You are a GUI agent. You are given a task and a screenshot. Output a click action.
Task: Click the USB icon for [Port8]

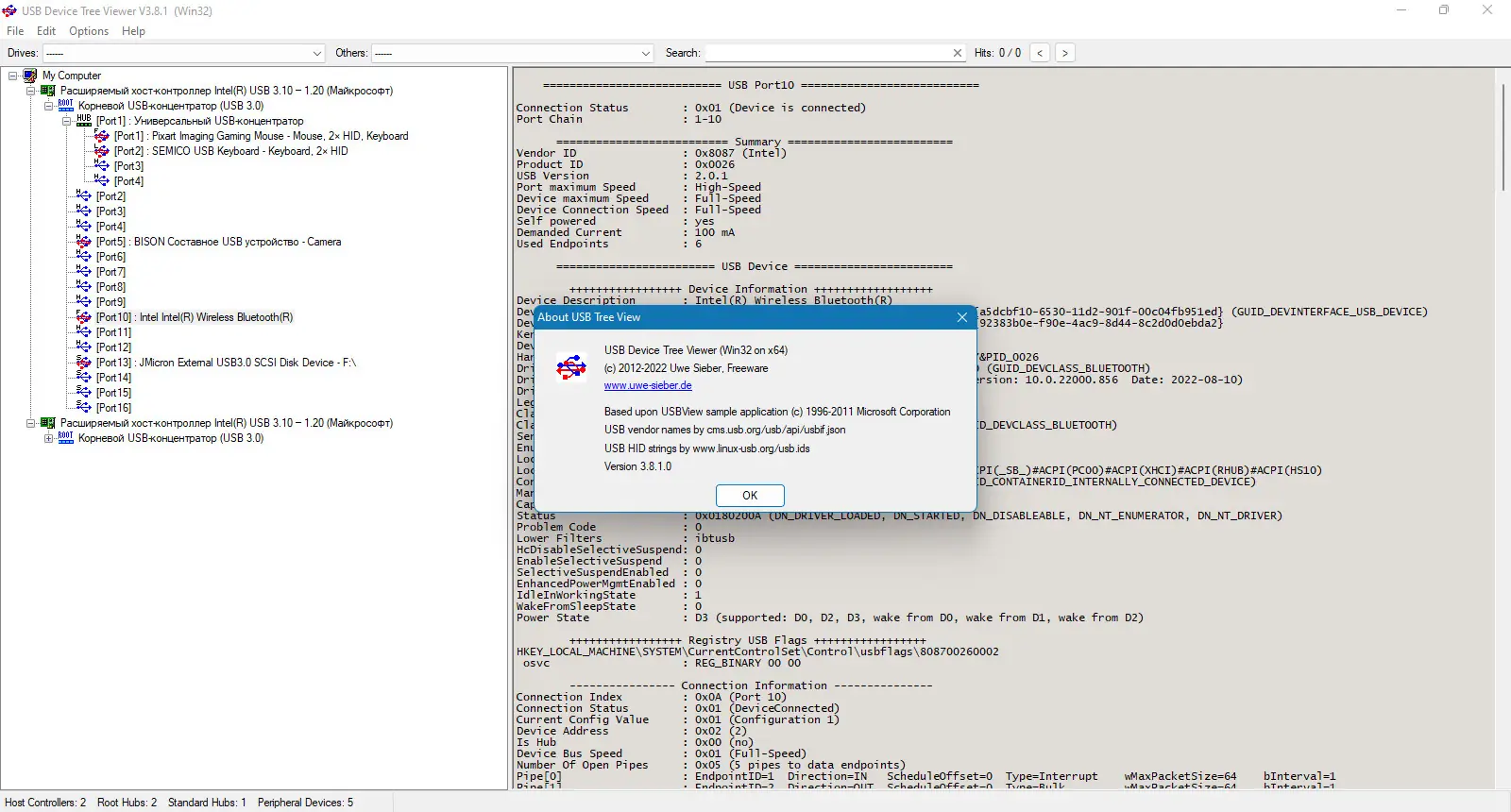(84, 287)
